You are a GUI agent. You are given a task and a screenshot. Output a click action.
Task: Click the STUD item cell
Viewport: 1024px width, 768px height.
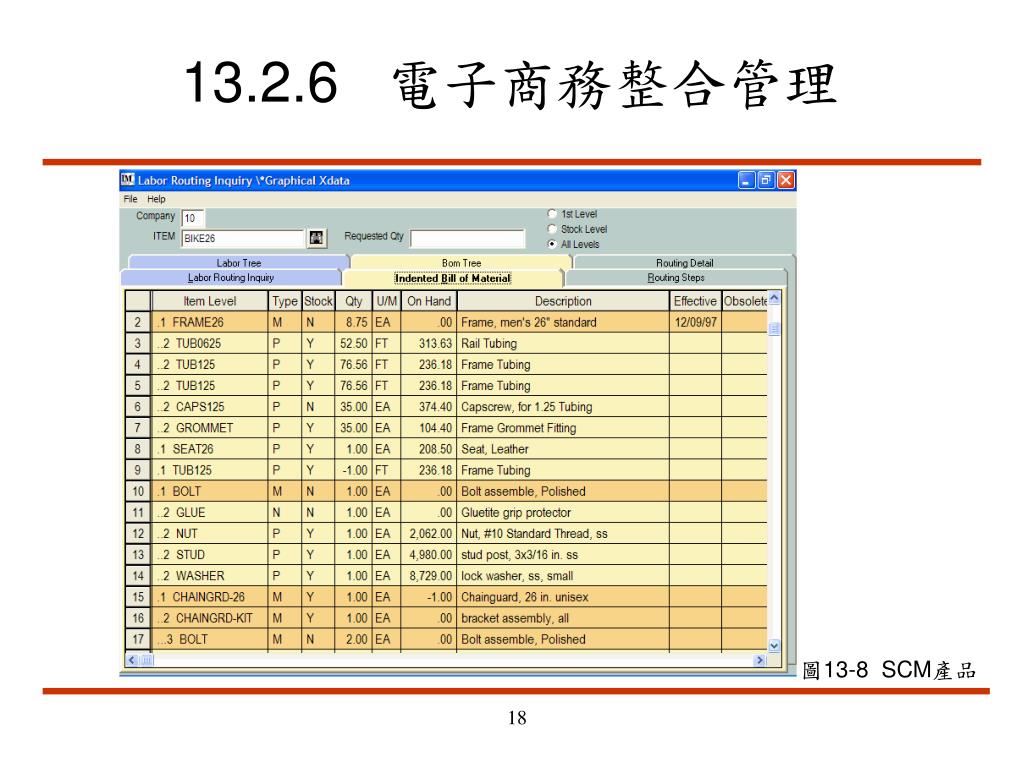(210, 554)
